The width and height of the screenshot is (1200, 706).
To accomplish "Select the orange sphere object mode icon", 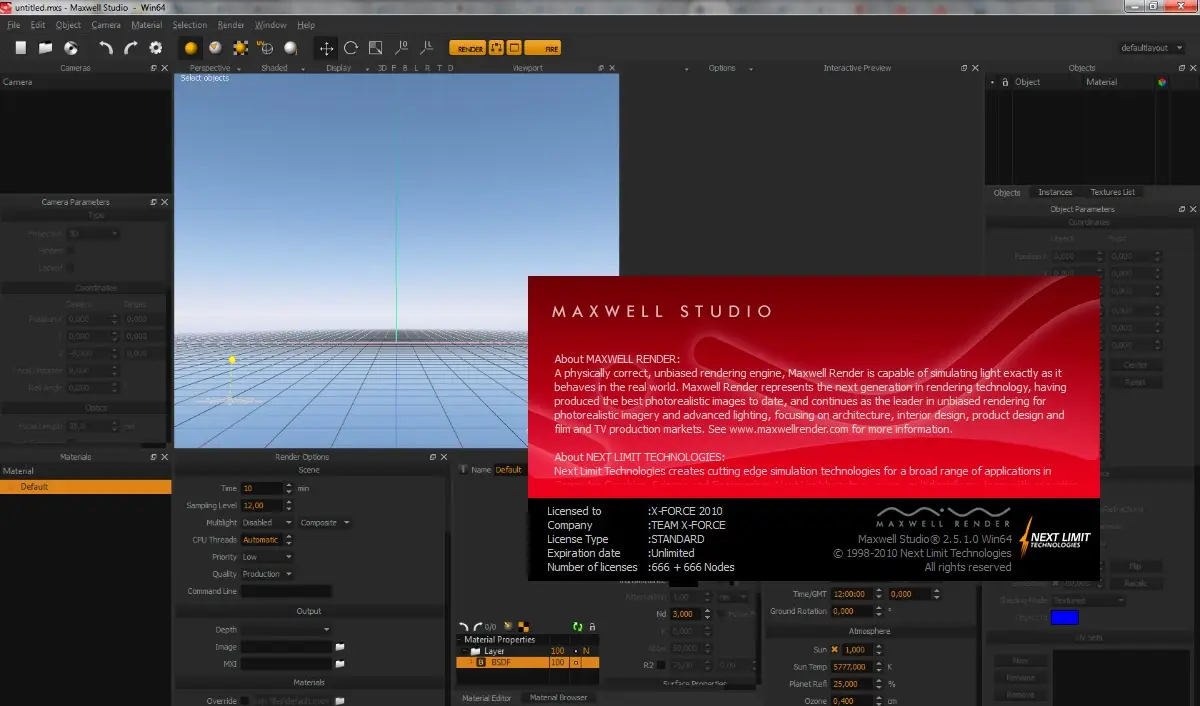I will [191, 47].
